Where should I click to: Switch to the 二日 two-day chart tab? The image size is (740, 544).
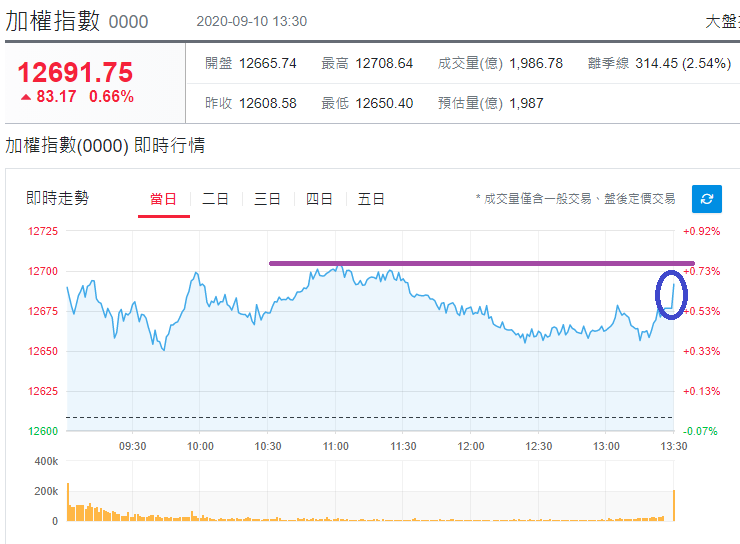click(x=215, y=199)
